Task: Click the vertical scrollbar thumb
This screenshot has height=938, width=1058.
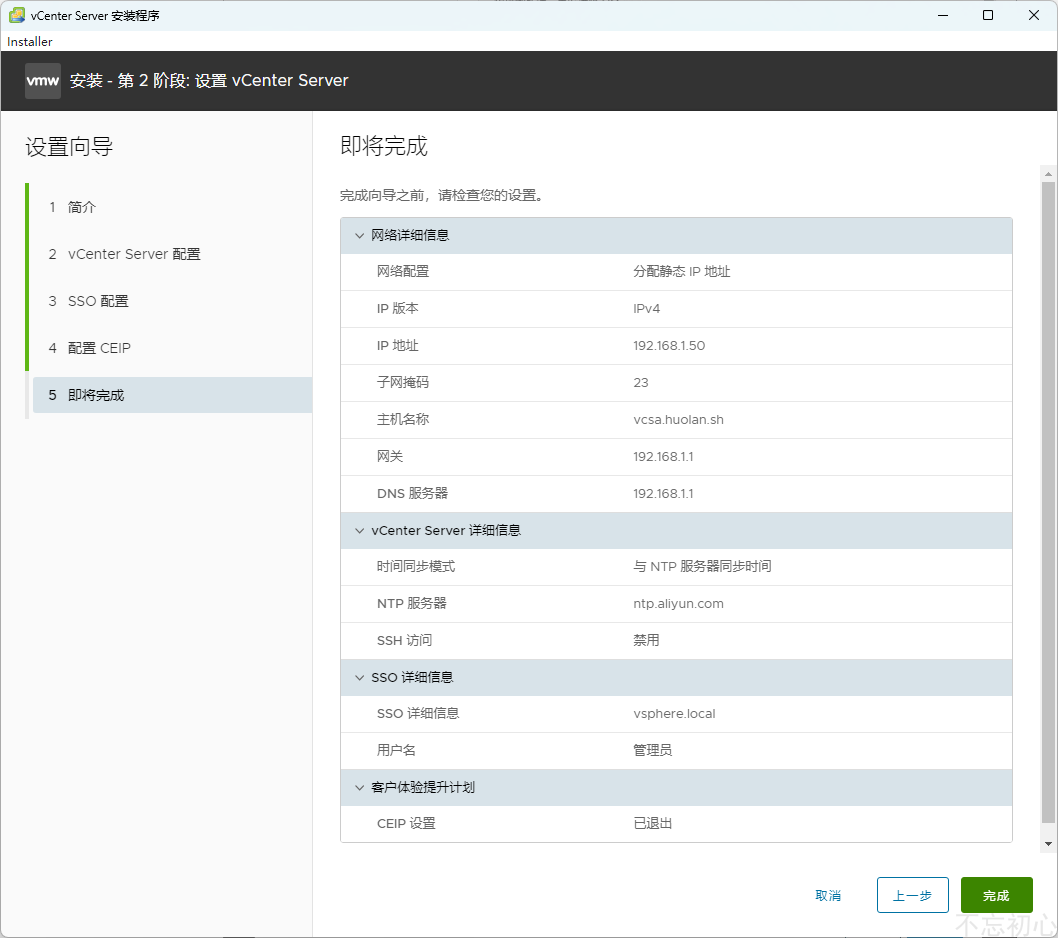Action: (1048, 503)
